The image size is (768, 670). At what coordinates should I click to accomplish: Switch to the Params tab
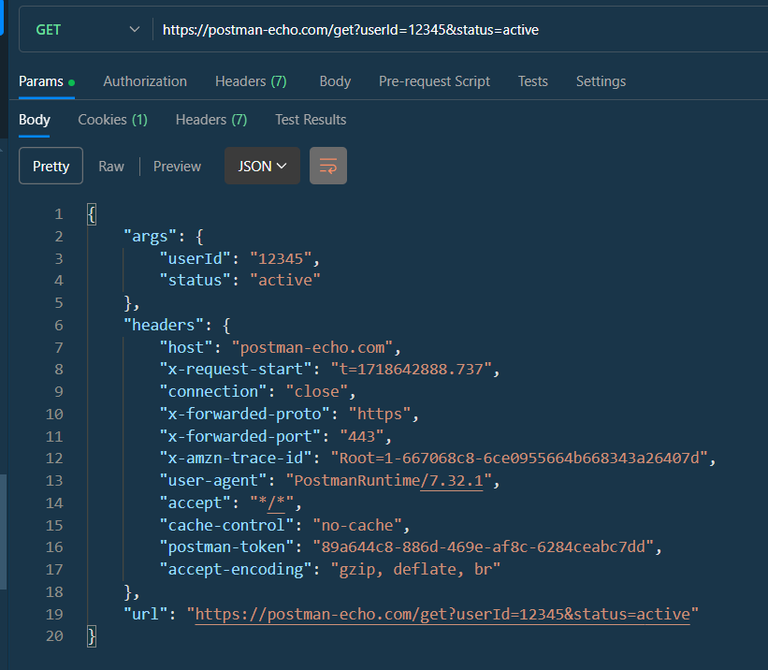coord(41,81)
